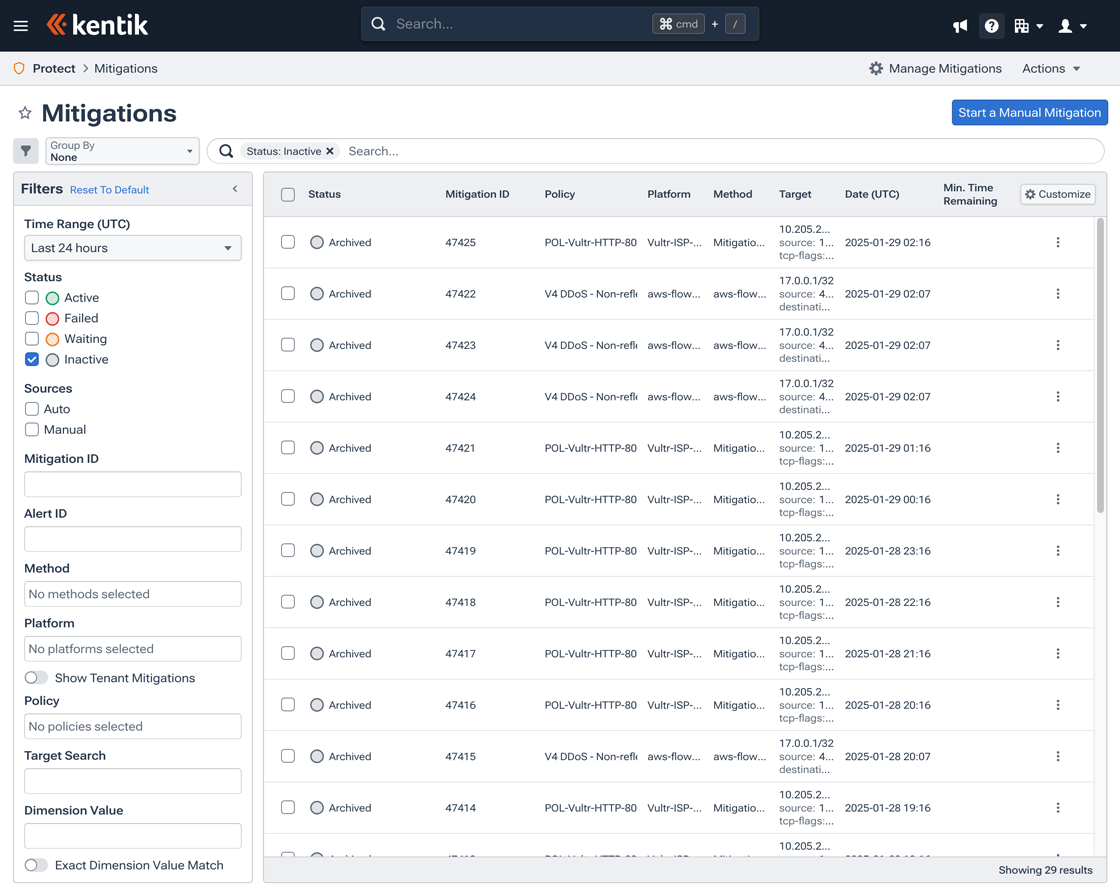
Task: Open the user account menu icon
Action: [1066, 25]
